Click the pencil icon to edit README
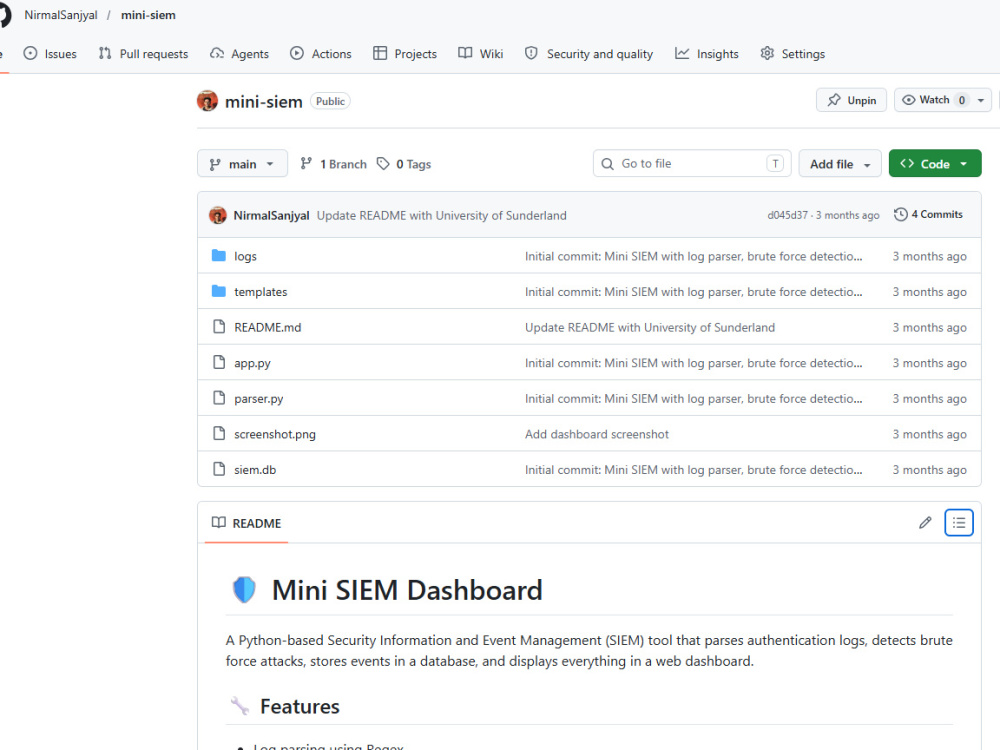Image resolution: width=1000 pixels, height=750 pixels. [925, 523]
